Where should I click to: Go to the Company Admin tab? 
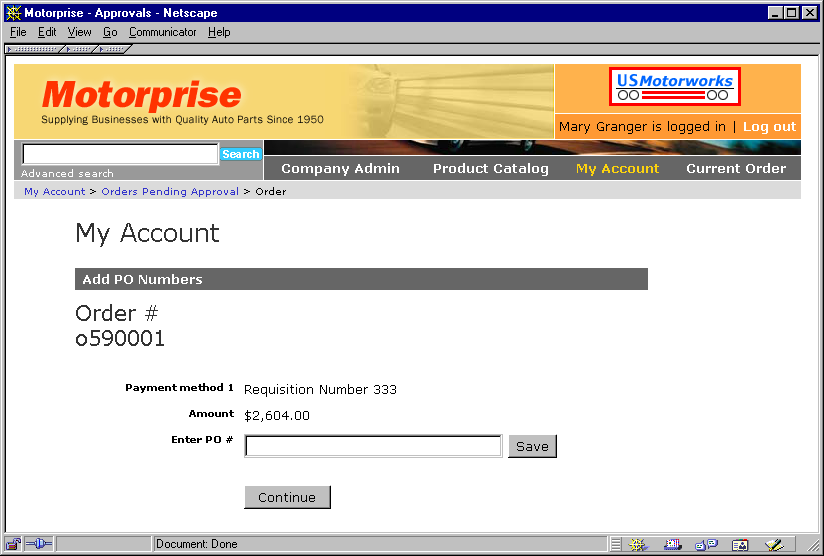[x=341, y=169]
